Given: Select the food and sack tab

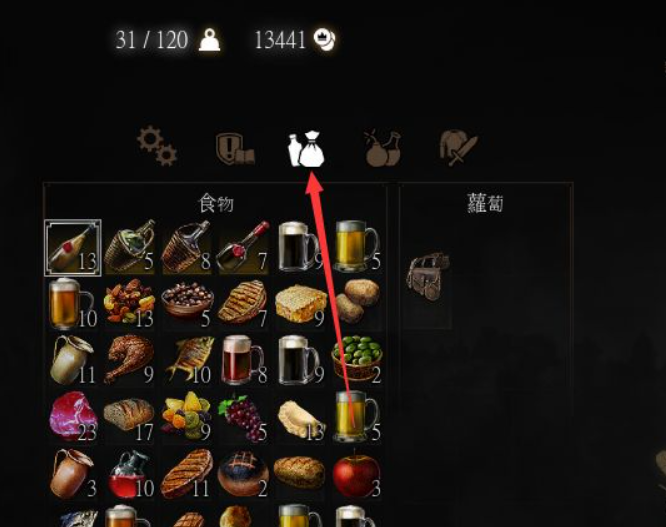Looking at the screenshot, I should click(x=306, y=149).
